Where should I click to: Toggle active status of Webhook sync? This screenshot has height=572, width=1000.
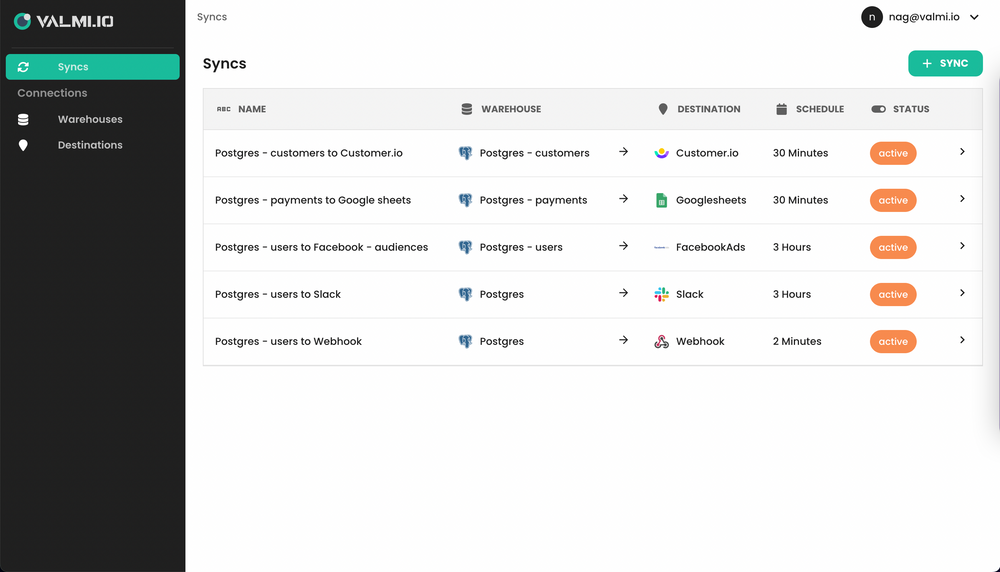[x=893, y=341]
